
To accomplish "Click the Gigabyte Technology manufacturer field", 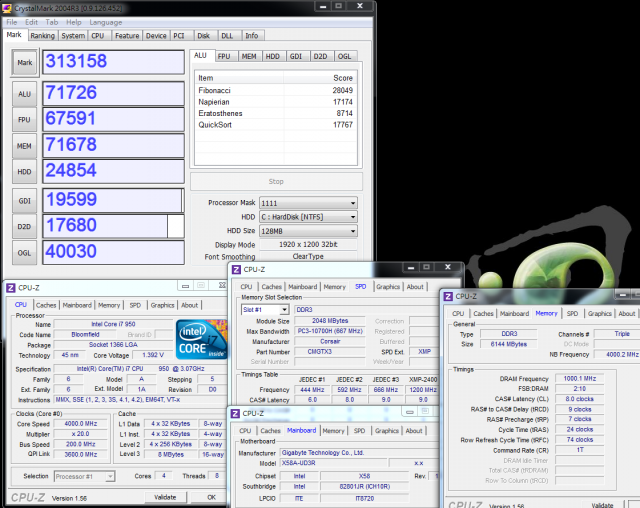I will pyautogui.click(x=359, y=453).
